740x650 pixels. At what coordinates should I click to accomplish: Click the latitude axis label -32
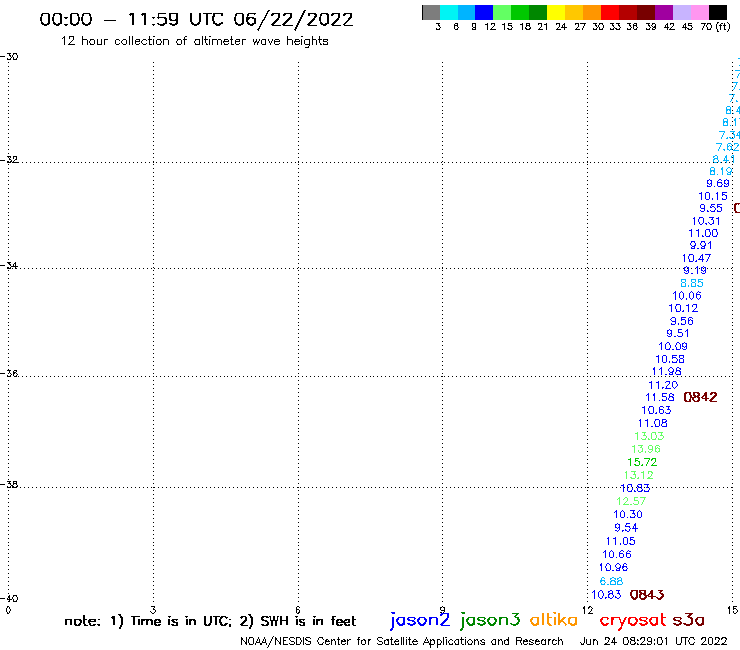point(9,160)
